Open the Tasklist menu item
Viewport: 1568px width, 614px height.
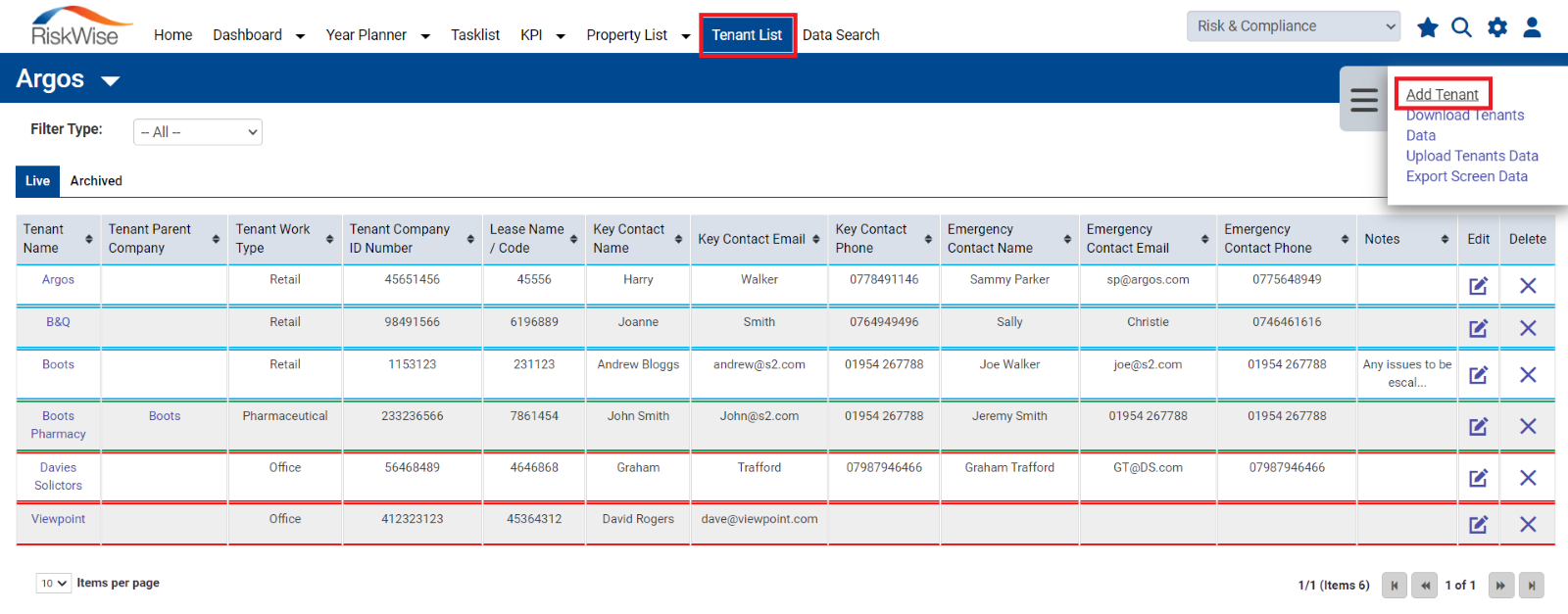tap(475, 35)
